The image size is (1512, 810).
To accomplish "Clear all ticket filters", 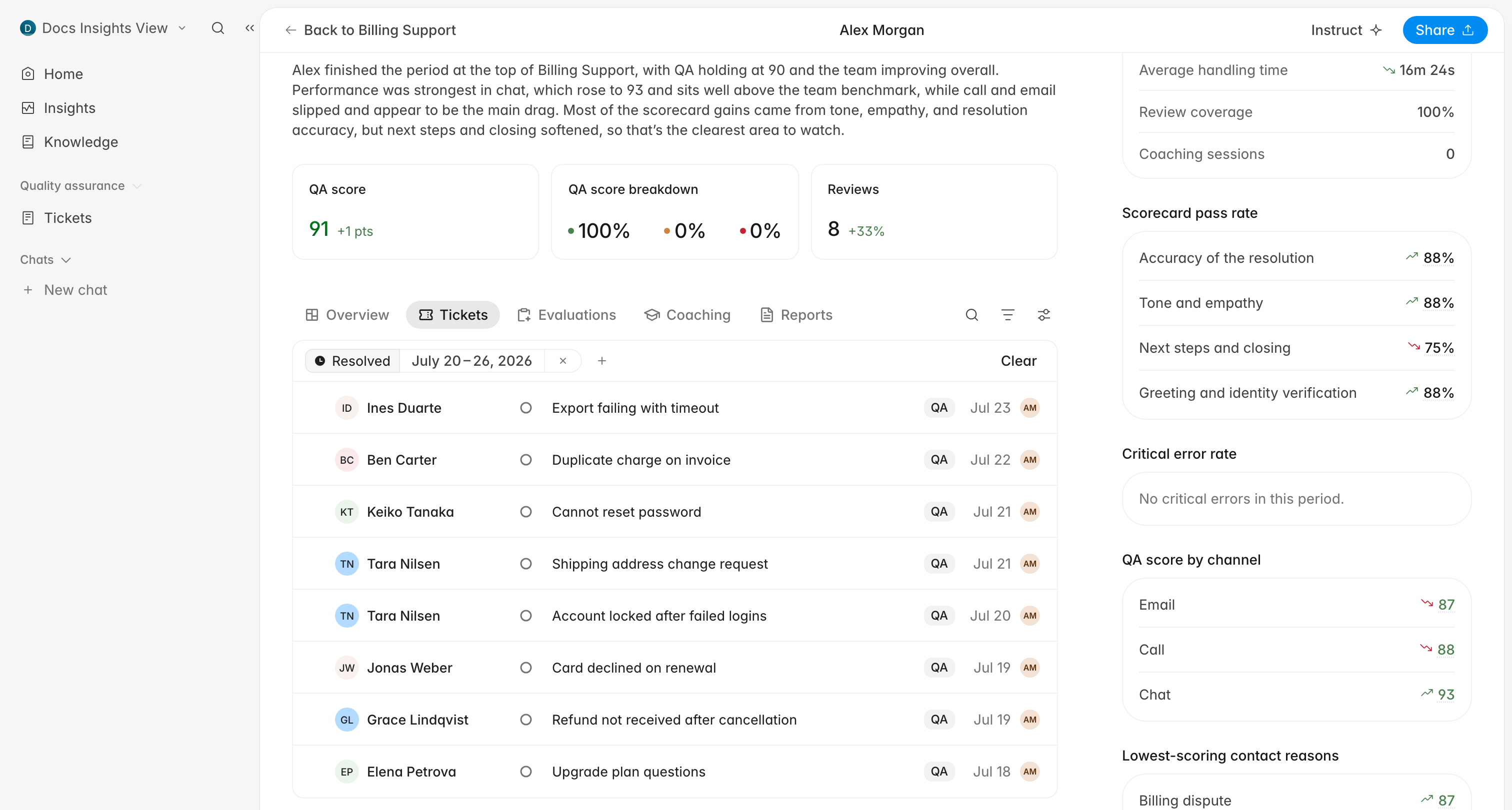I will [x=1018, y=361].
